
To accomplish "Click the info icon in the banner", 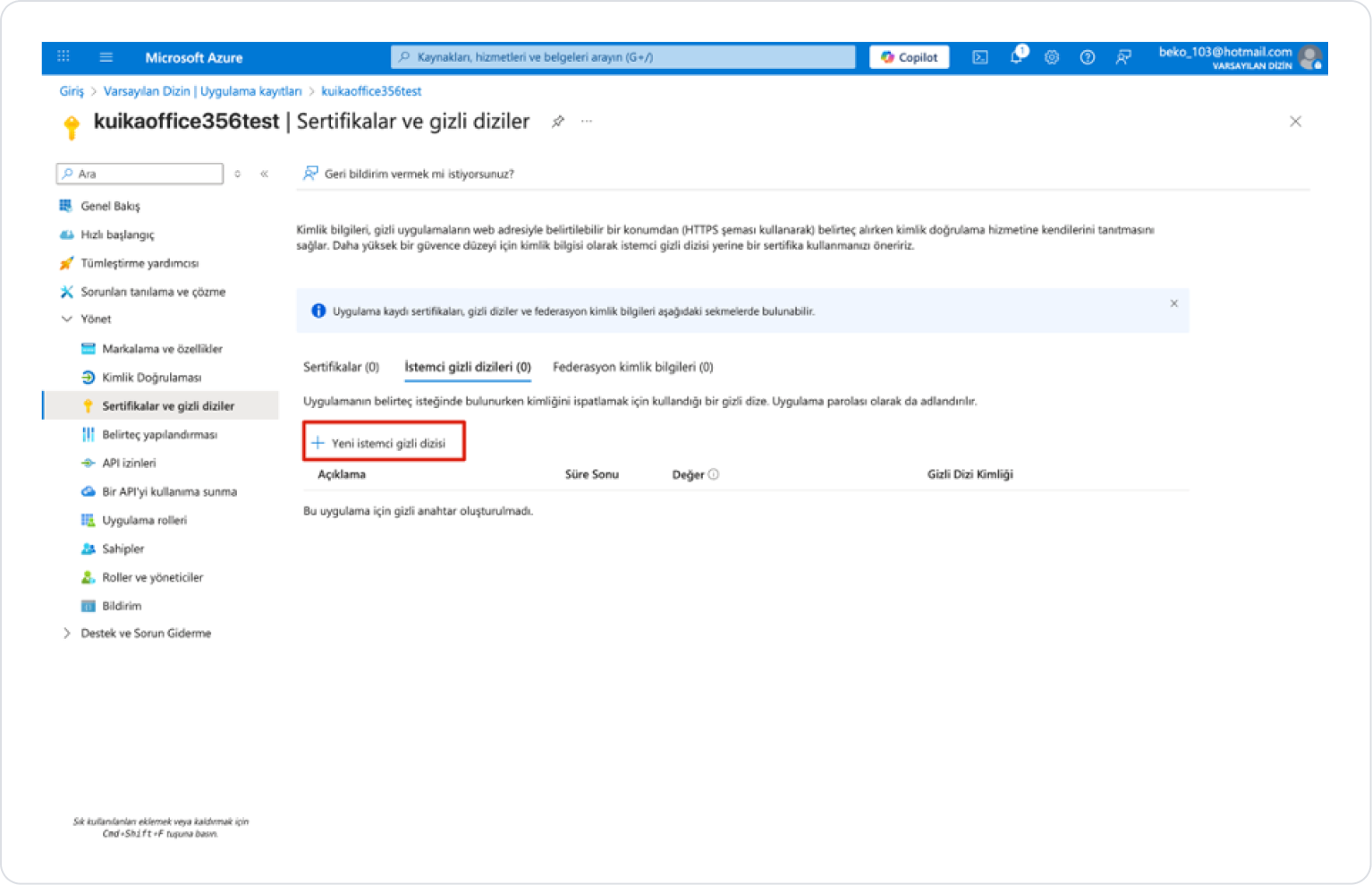I will coord(318,311).
